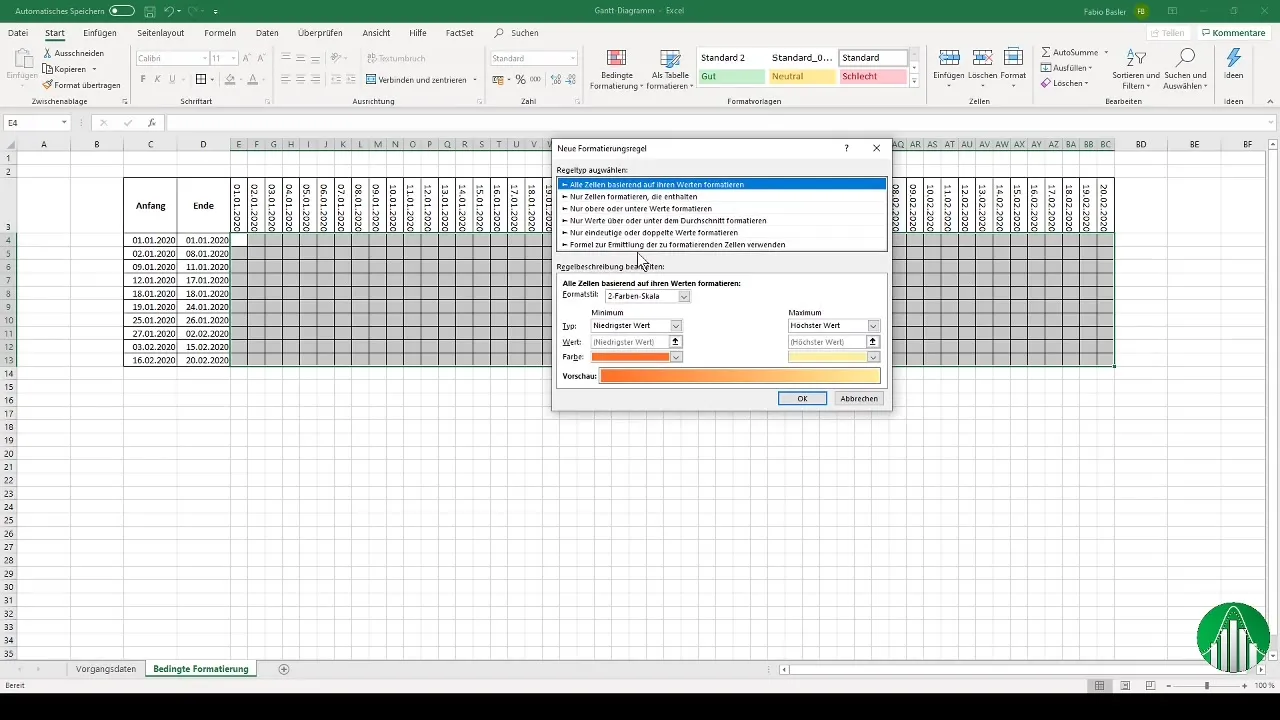Screen dimensions: 1280x720
Task: Switch to Vorgangsdaten sheet tab
Action: (x=106, y=669)
